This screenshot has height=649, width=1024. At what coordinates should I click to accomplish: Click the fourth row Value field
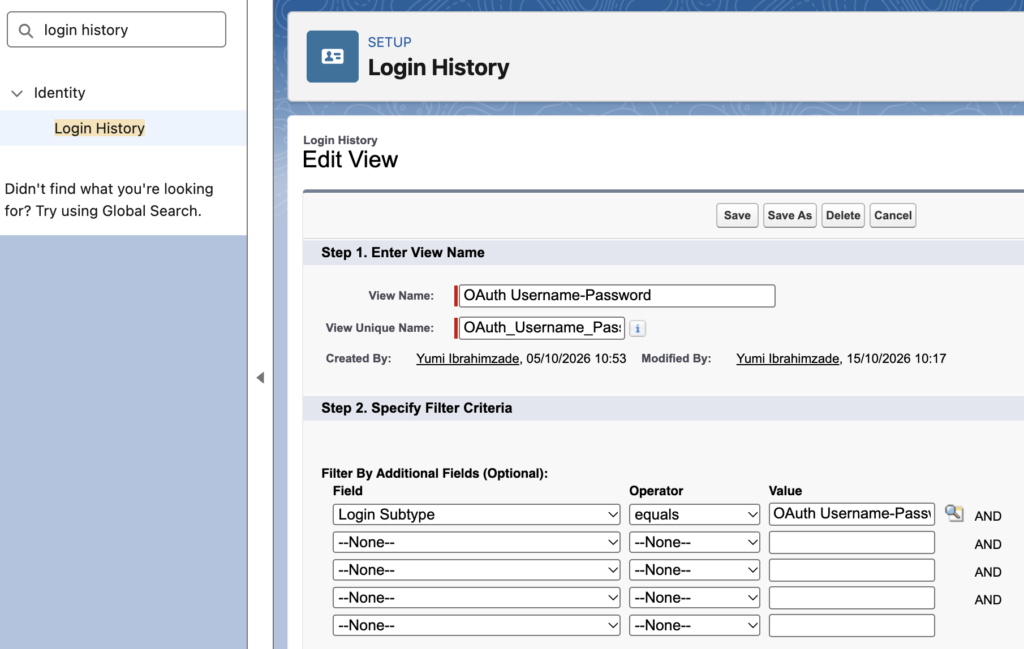[x=852, y=598]
